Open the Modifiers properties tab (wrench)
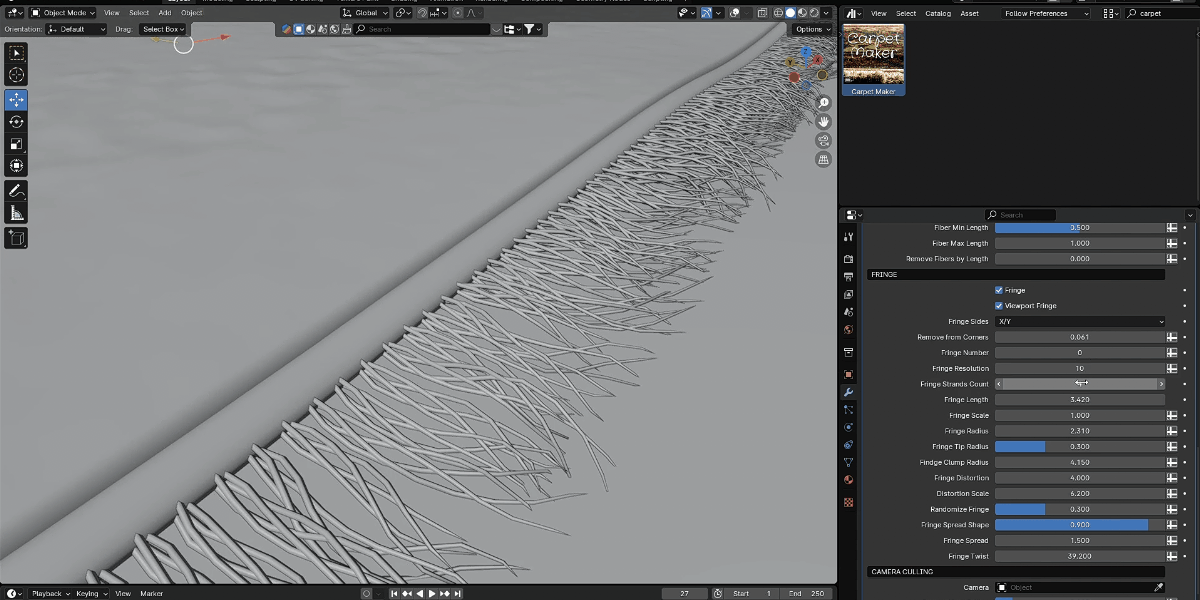Viewport: 1200px width, 600px height. coord(849,392)
